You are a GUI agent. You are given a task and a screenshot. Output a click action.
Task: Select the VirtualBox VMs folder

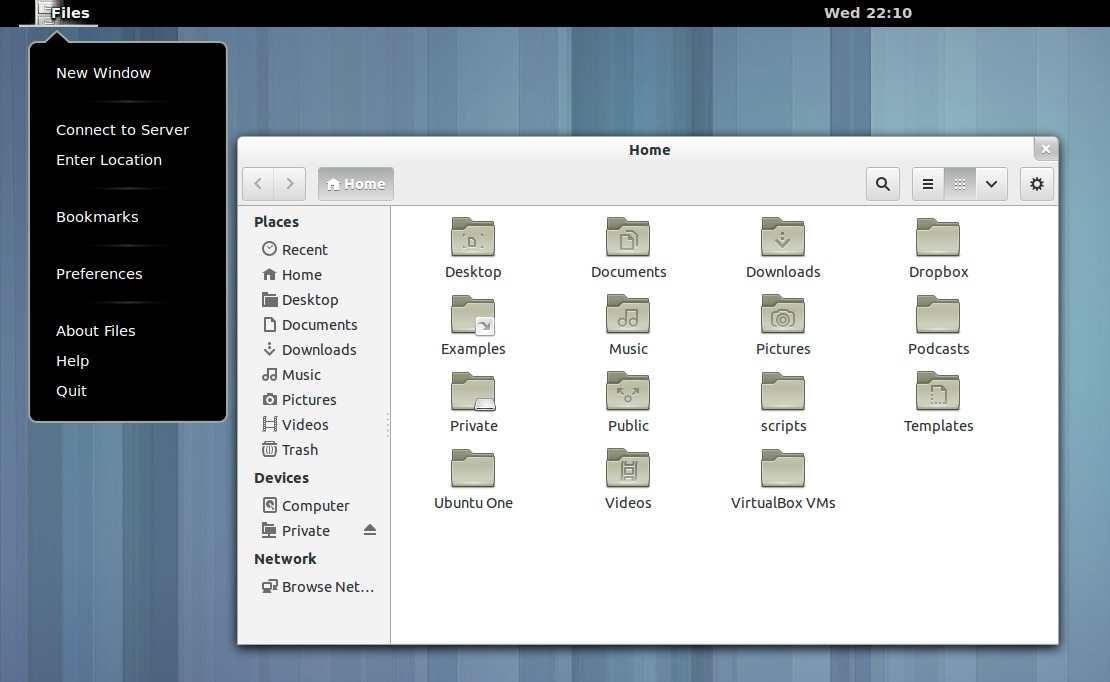[x=783, y=470]
